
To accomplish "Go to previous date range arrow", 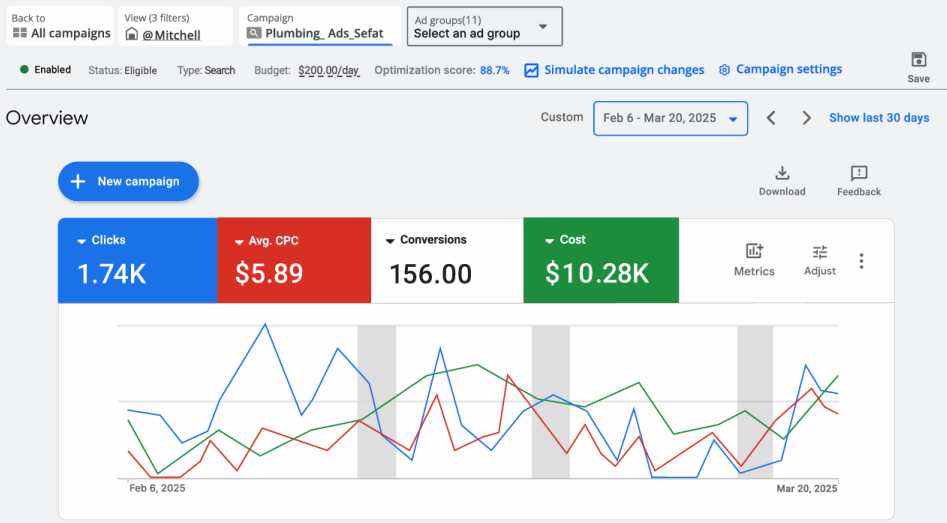I will 771,118.
